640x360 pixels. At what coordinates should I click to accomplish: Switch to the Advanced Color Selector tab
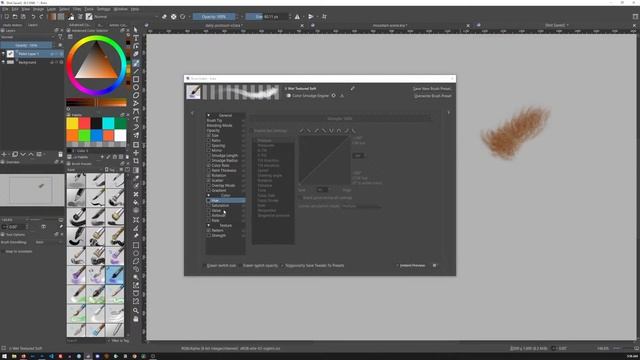coord(80,25)
